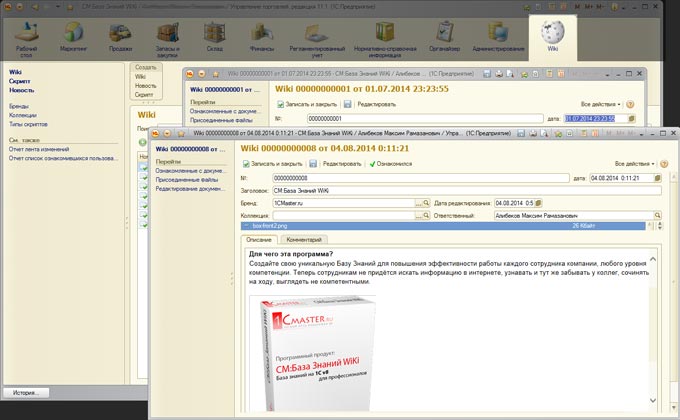Open Типы скриптов link

(28, 125)
